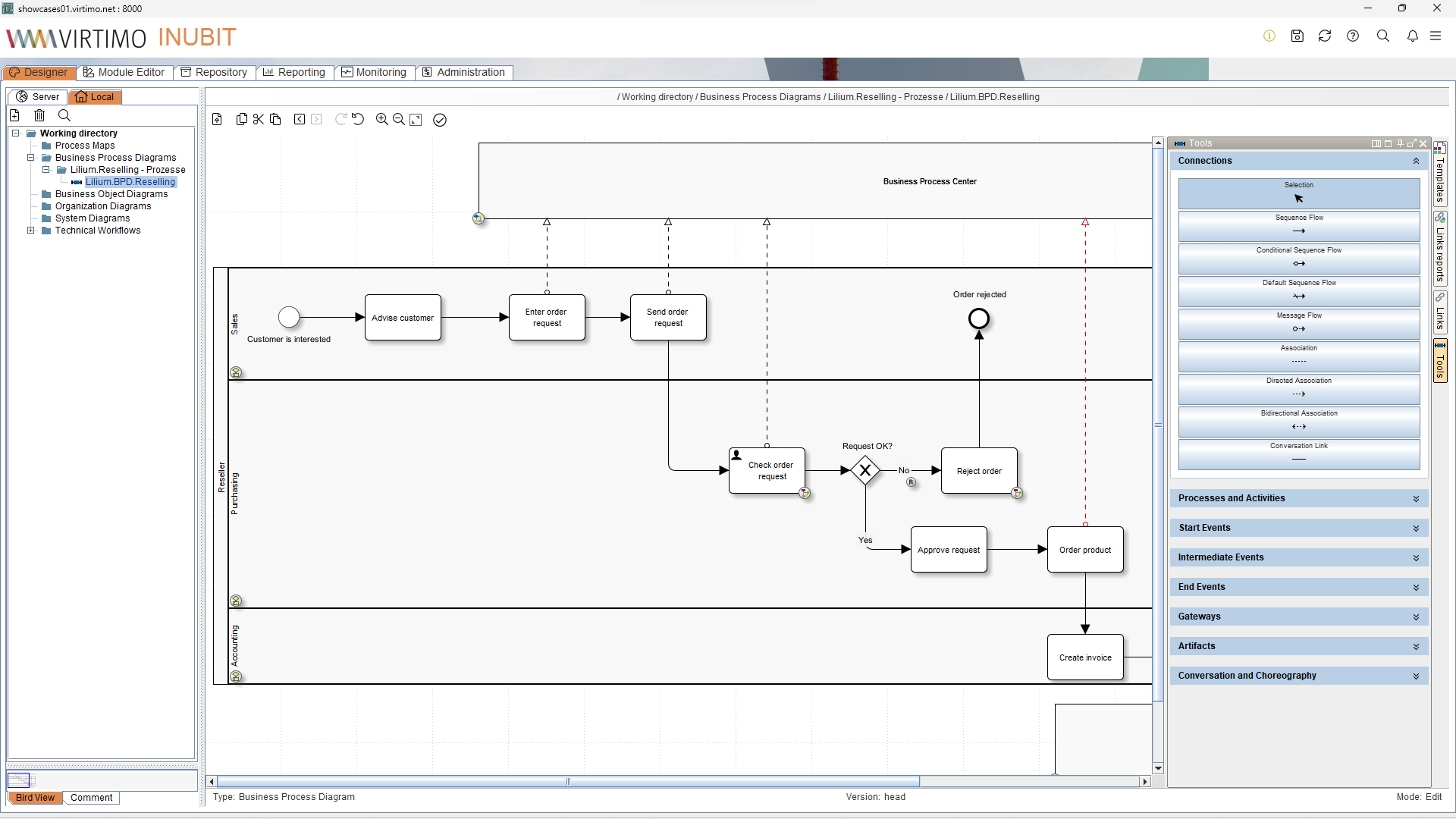Image resolution: width=1456 pixels, height=819 pixels.
Task: Open the notifications bell icon
Action: click(1412, 36)
